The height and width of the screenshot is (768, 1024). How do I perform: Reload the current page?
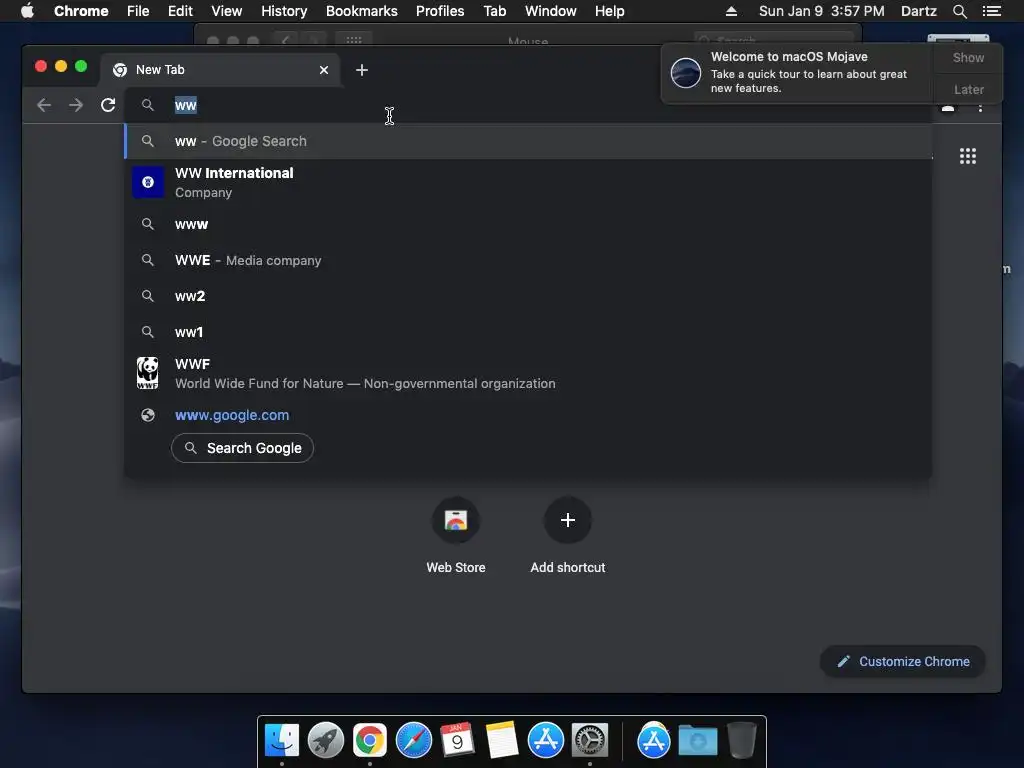tap(108, 105)
